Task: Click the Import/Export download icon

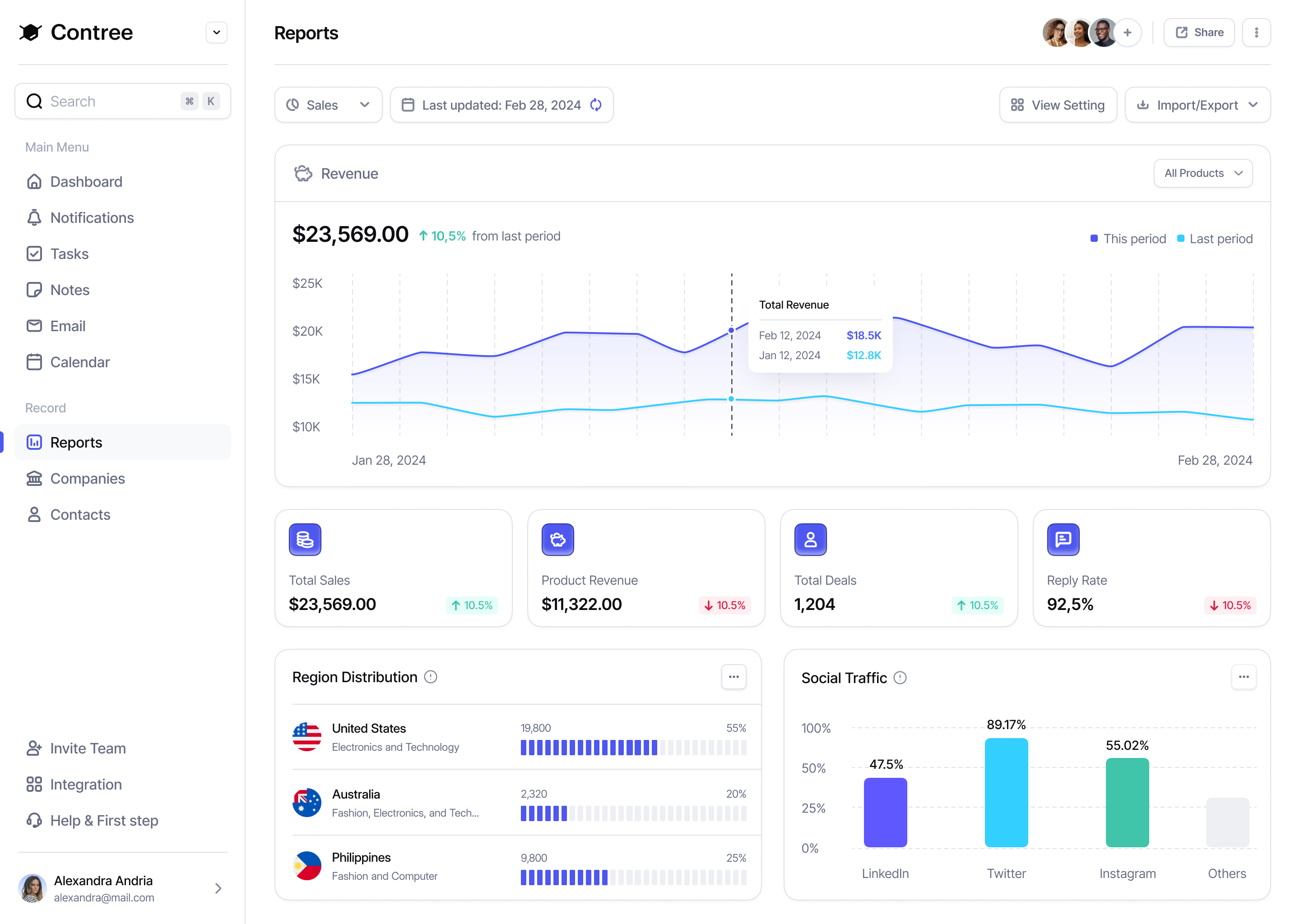Action: tap(1142, 105)
